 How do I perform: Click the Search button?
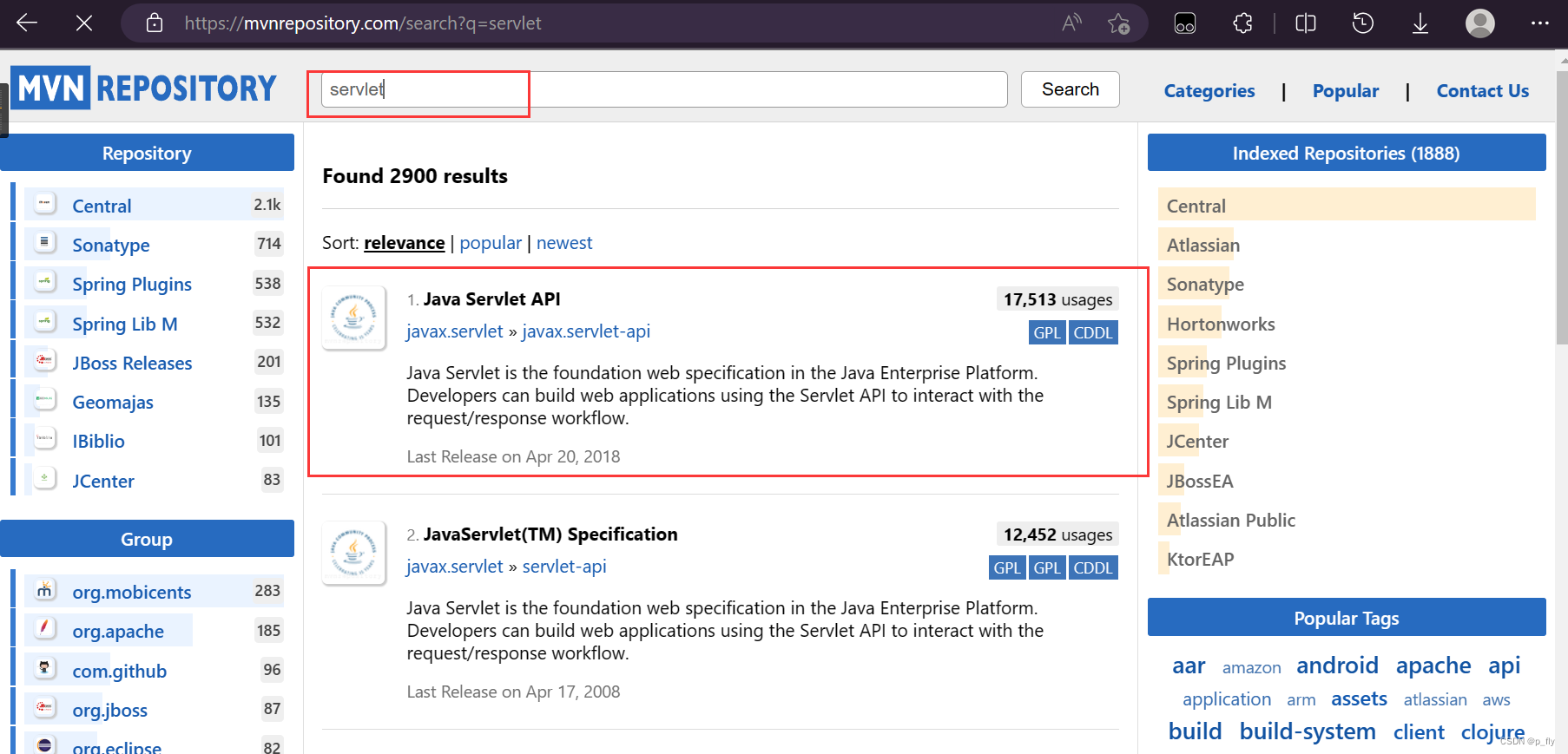tap(1071, 89)
